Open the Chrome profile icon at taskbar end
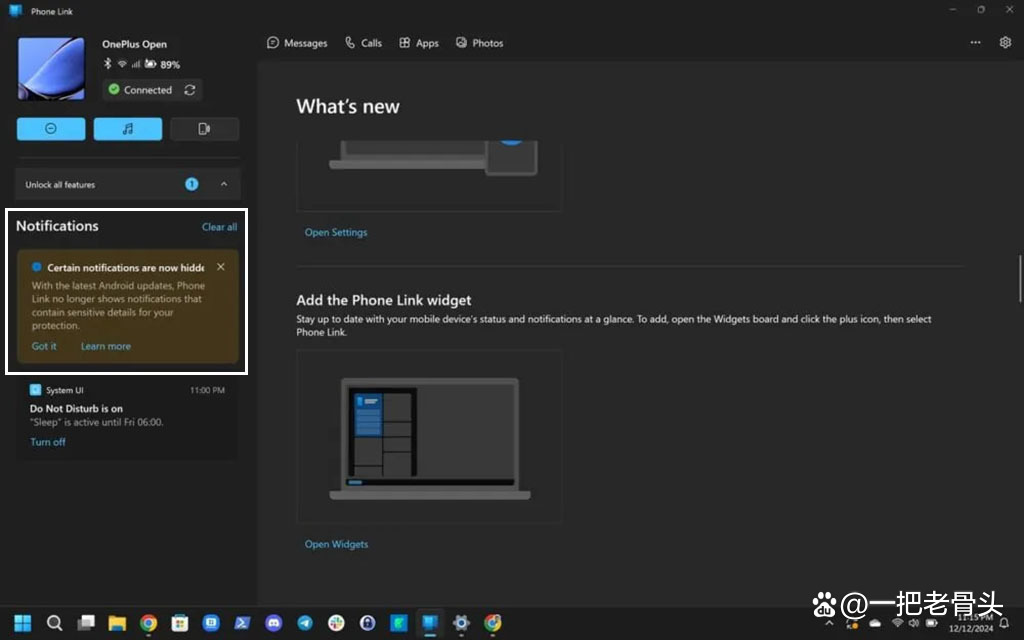The width and height of the screenshot is (1024, 640). (x=492, y=623)
